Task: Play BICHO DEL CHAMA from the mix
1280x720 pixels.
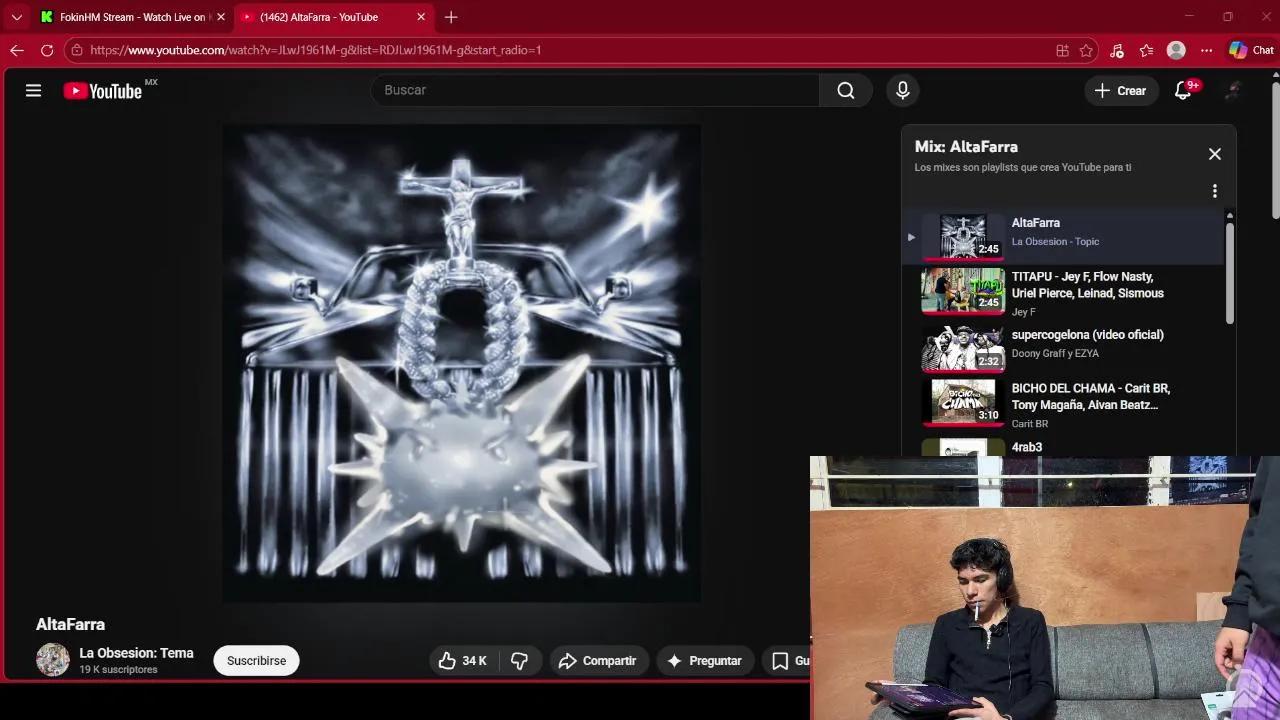Action: (1063, 403)
